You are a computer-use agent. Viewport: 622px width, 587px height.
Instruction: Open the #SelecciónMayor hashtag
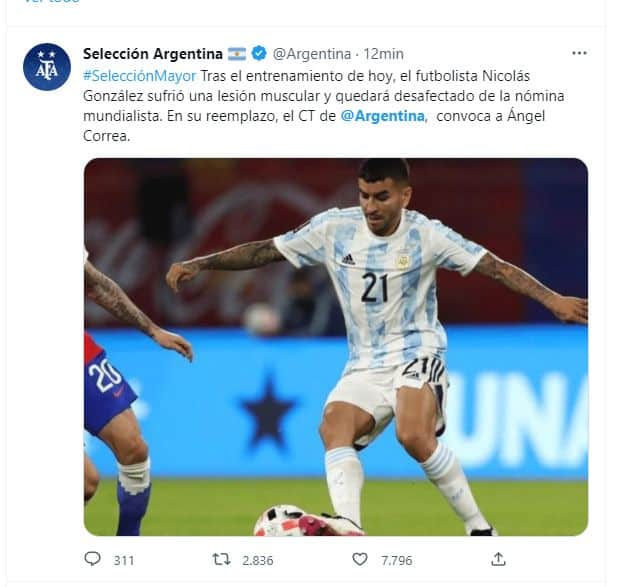[x=140, y=76]
